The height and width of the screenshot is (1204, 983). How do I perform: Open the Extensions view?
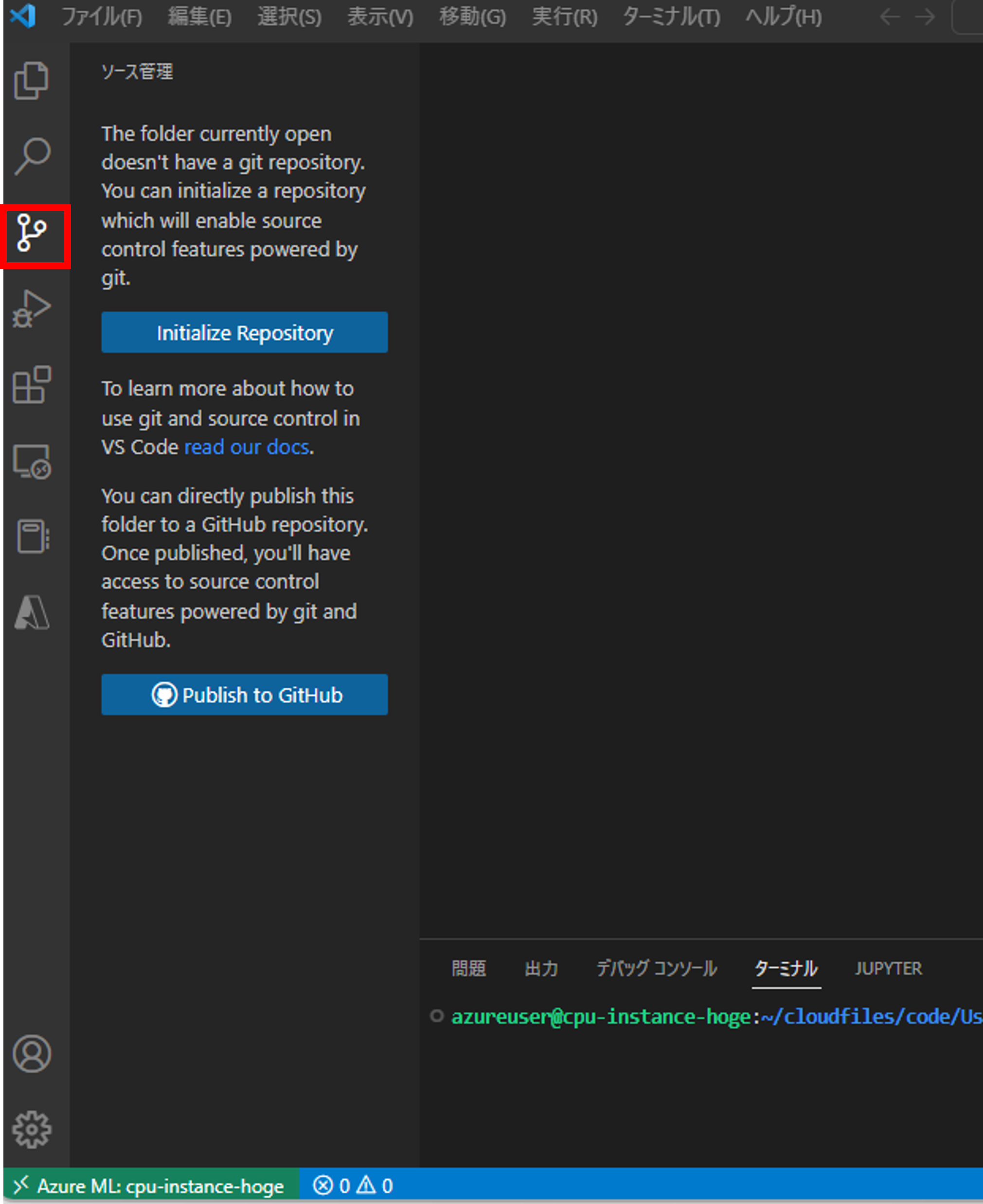pos(31,386)
